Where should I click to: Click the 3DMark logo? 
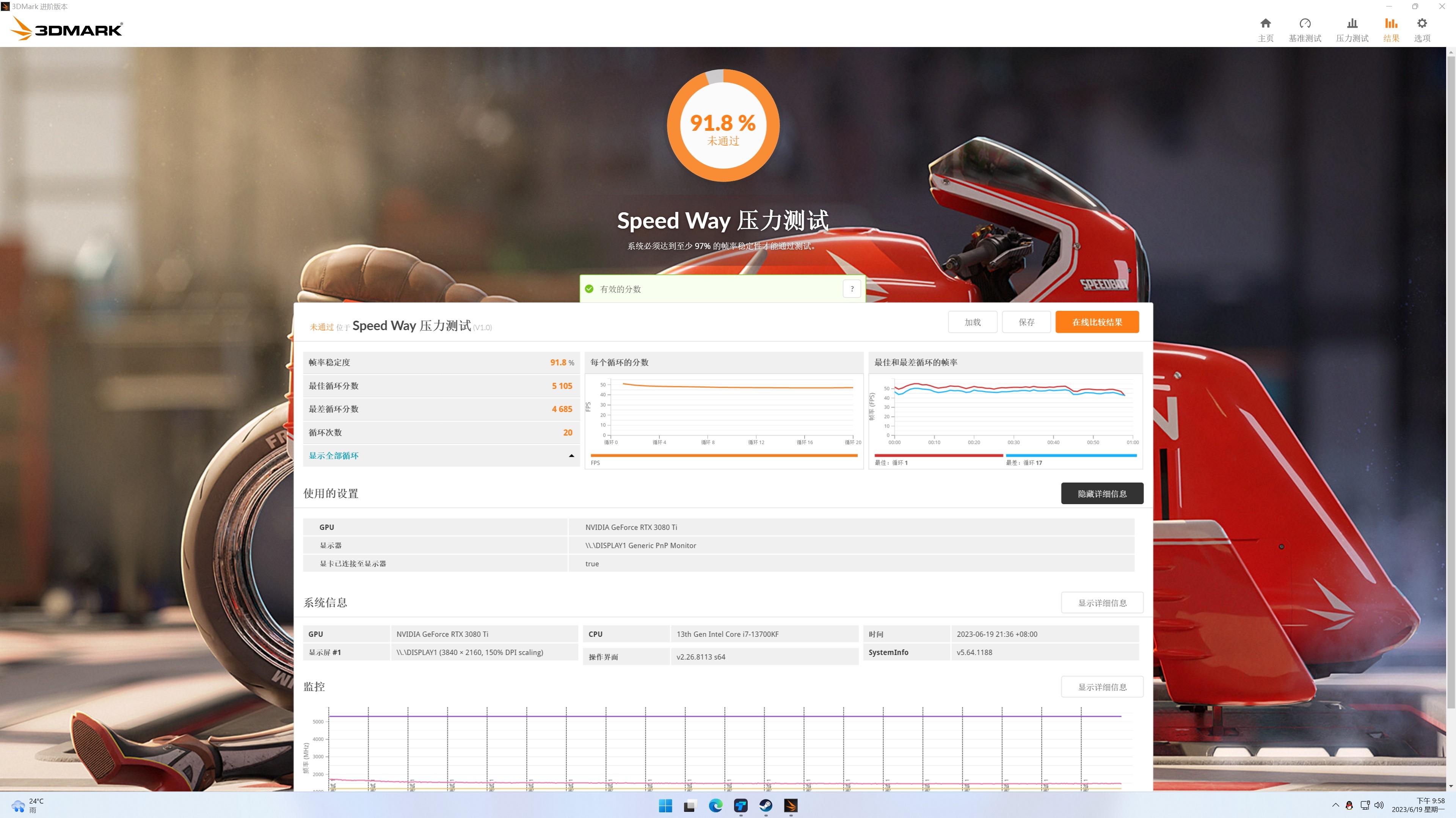[x=67, y=28]
